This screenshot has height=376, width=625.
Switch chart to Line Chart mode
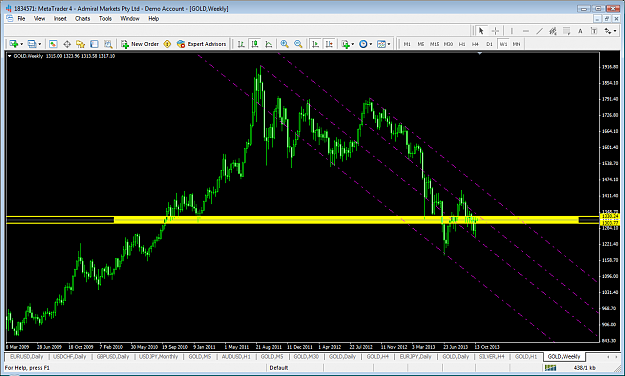click(x=269, y=44)
